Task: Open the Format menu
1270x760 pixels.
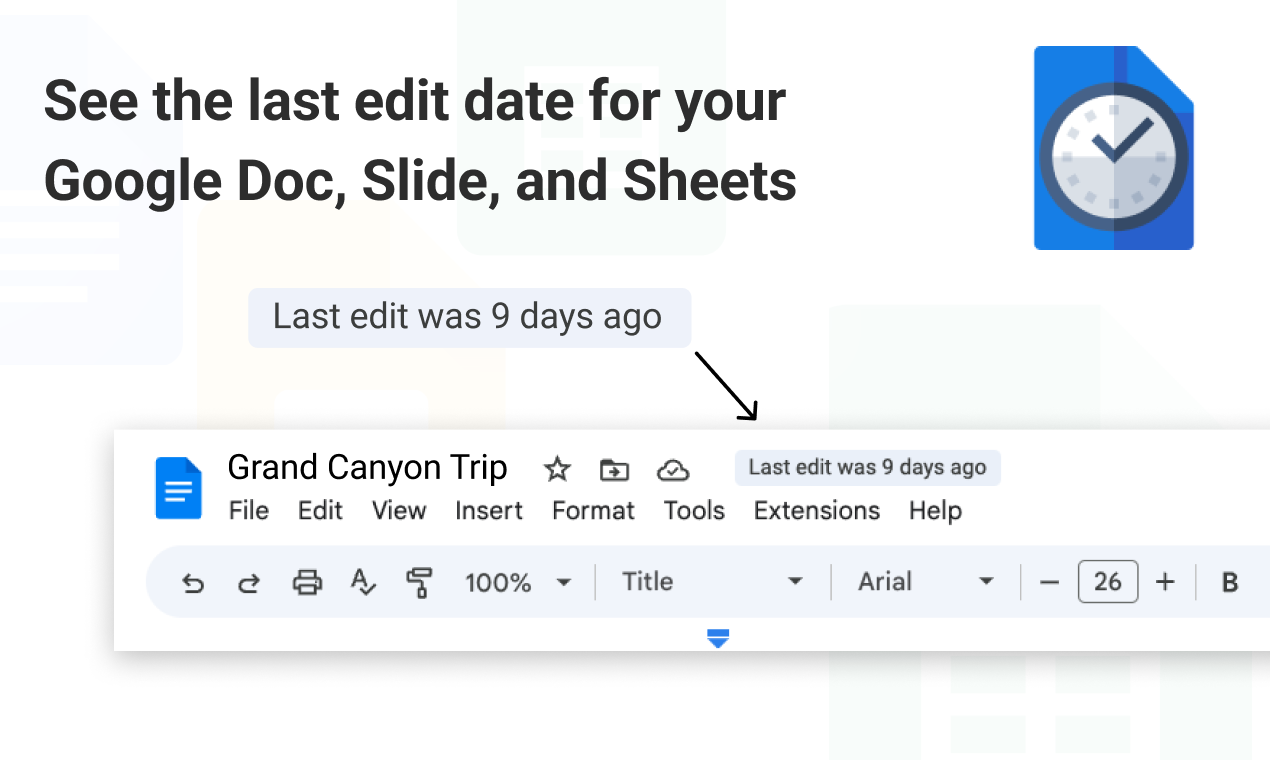Action: click(x=593, y=510)
